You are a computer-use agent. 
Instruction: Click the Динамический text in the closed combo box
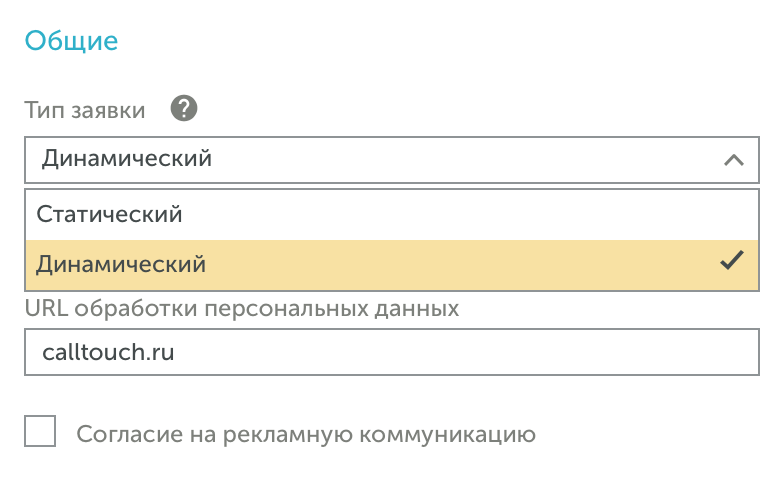tap(126, 160)
